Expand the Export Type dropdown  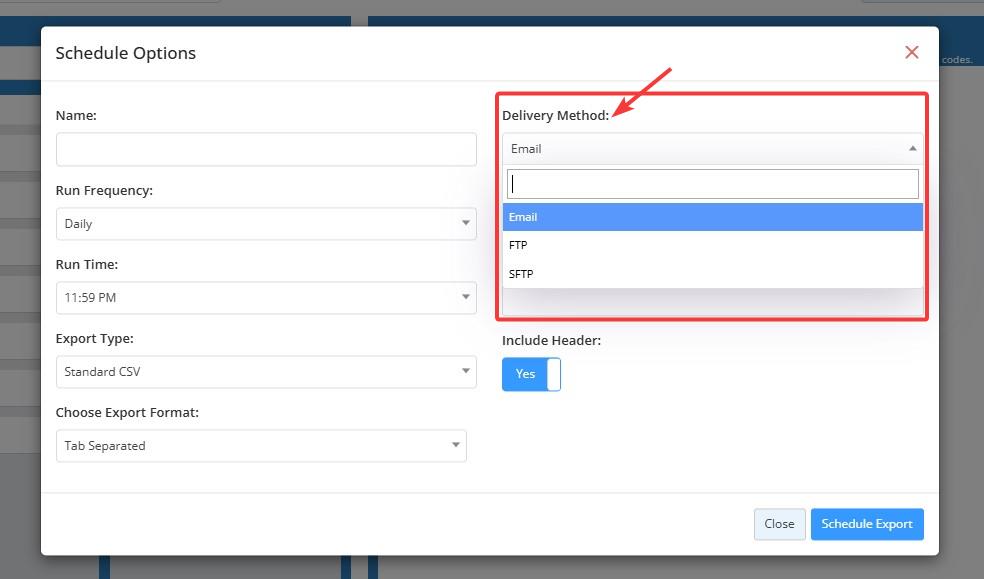point(266,372)
